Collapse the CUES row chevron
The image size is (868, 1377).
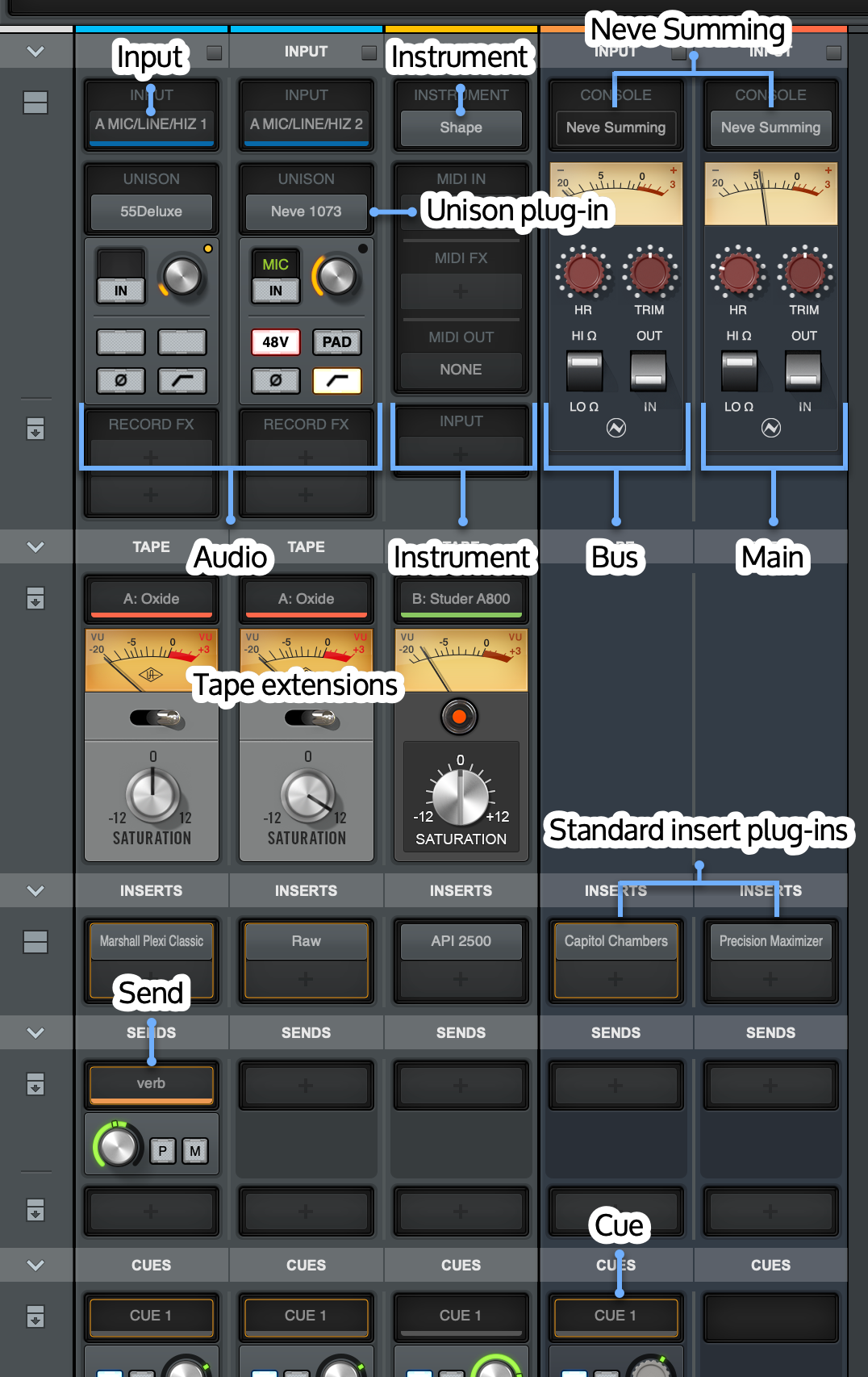[x=35, y=1266]
